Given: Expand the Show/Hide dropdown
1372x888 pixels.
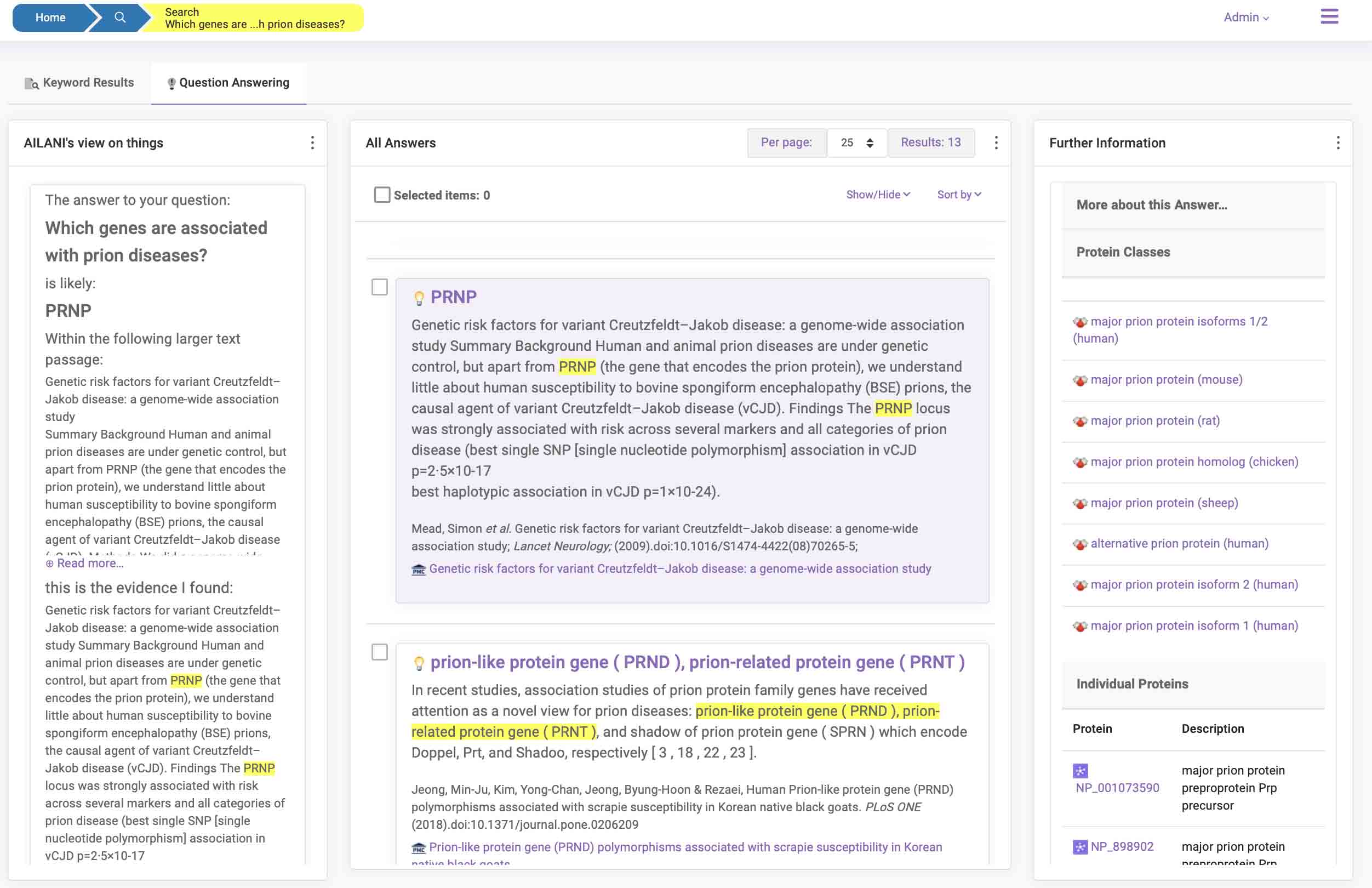Looking at the screenshot, I should coord(878,195).
